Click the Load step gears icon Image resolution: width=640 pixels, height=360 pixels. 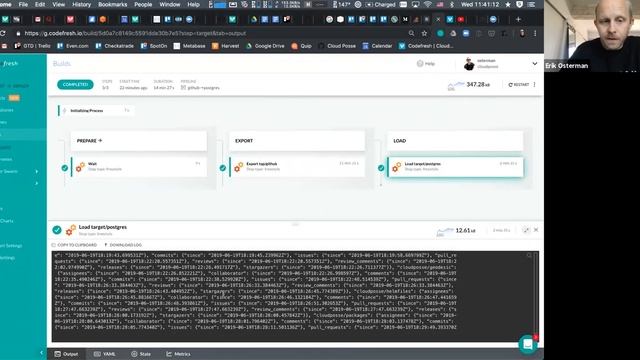(396, 167)
